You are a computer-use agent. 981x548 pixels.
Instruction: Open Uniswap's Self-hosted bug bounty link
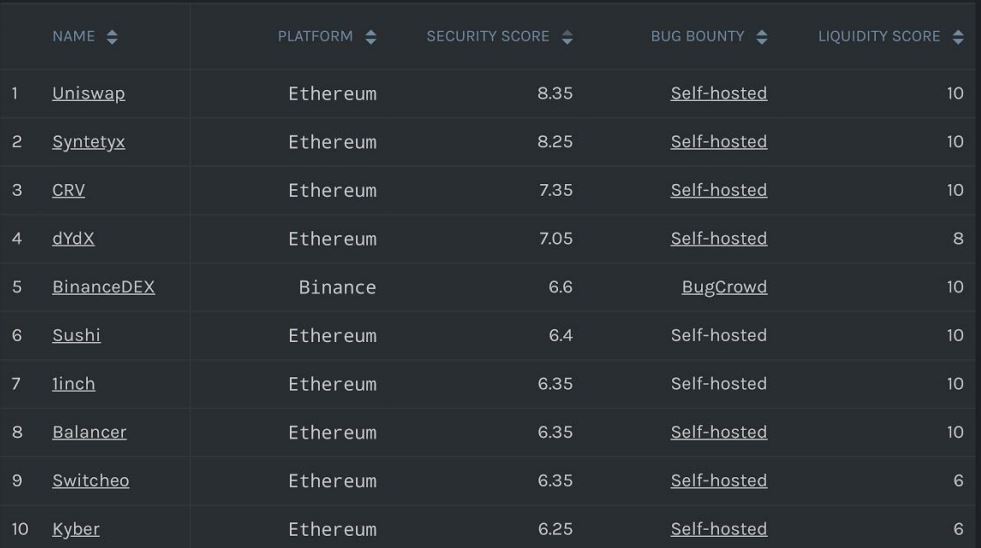click(x=719, y=93)
